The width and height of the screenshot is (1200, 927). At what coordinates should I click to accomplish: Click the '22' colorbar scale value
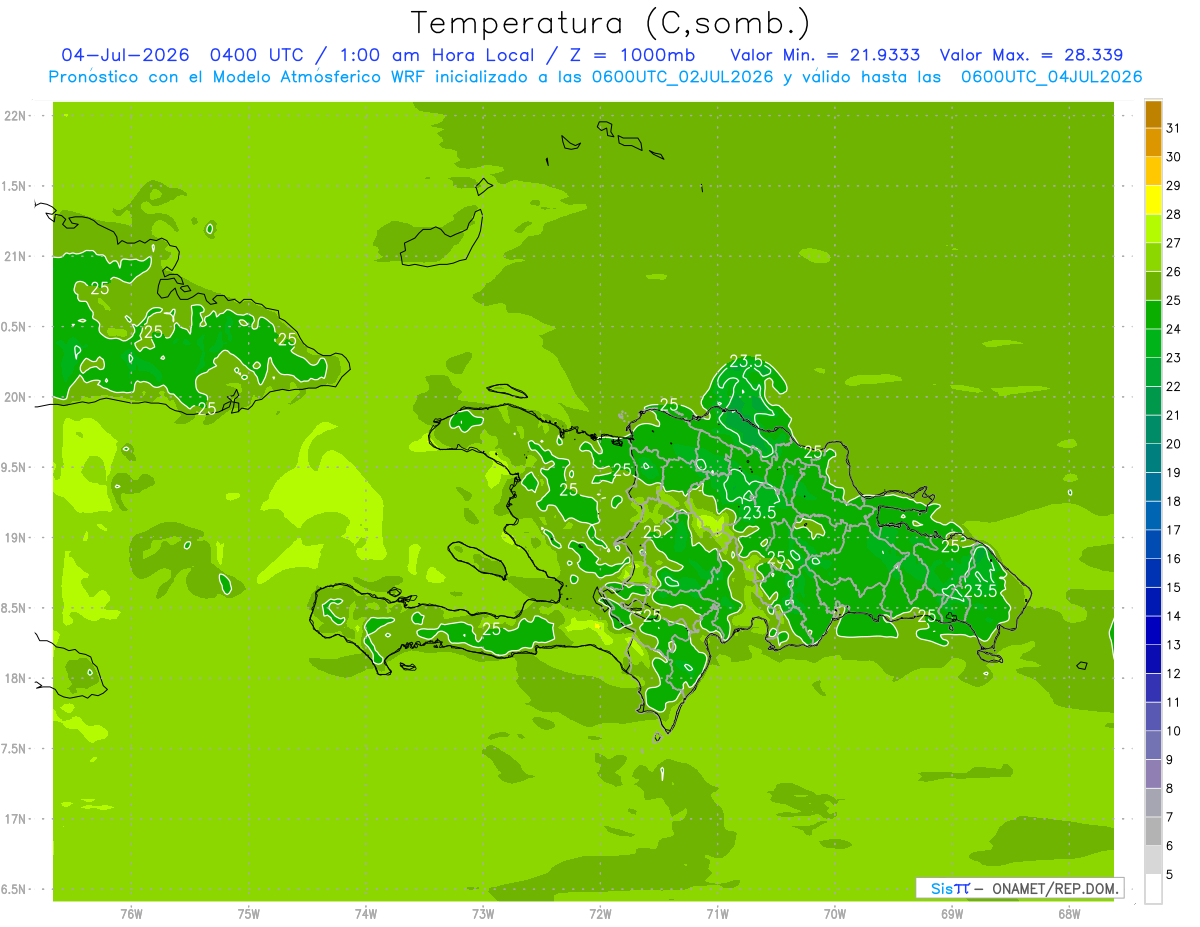(x=1174, y=387)
